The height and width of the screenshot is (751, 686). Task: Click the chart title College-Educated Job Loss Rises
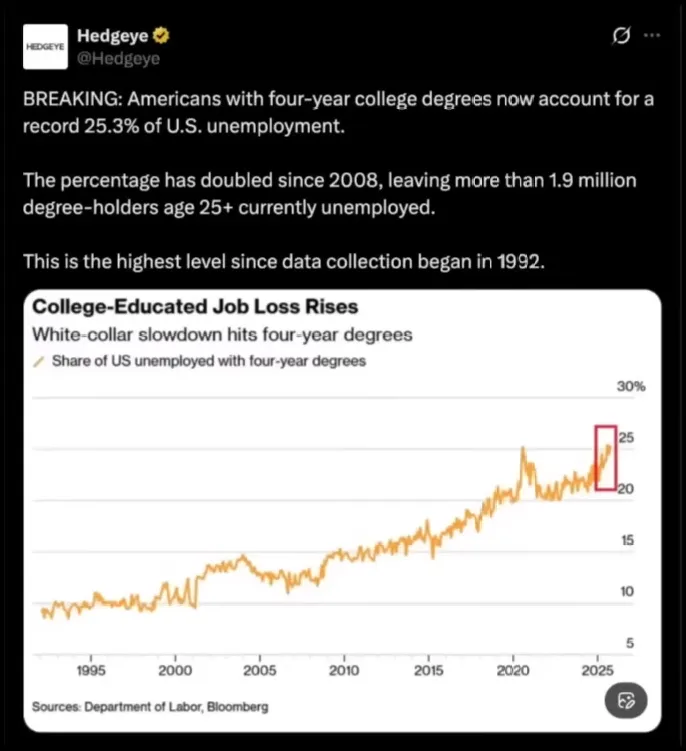click(195, 306)
